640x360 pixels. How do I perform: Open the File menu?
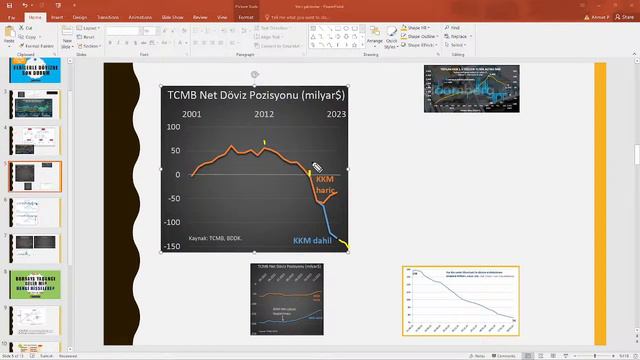point(11,17)
